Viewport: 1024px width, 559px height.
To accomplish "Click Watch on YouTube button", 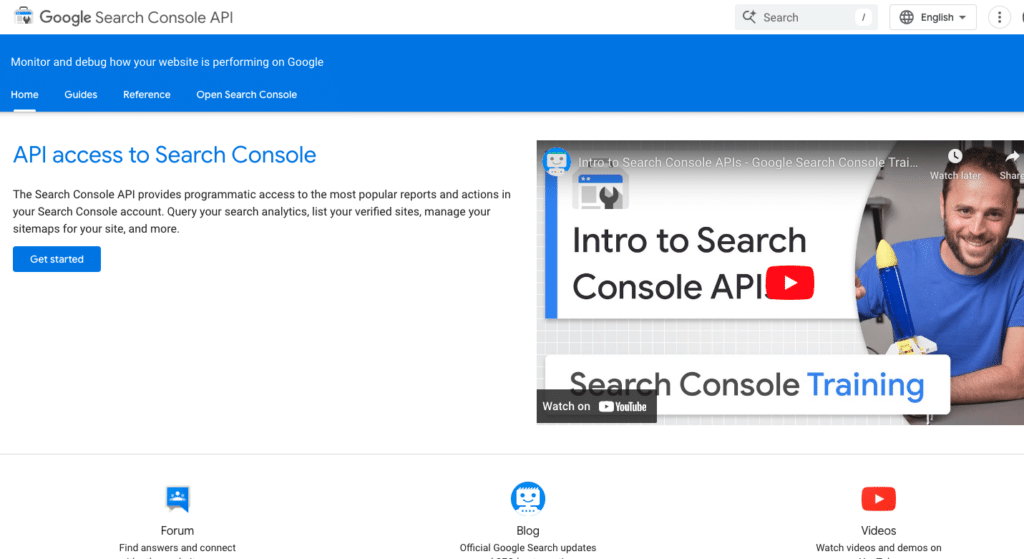I will point(596,406).
